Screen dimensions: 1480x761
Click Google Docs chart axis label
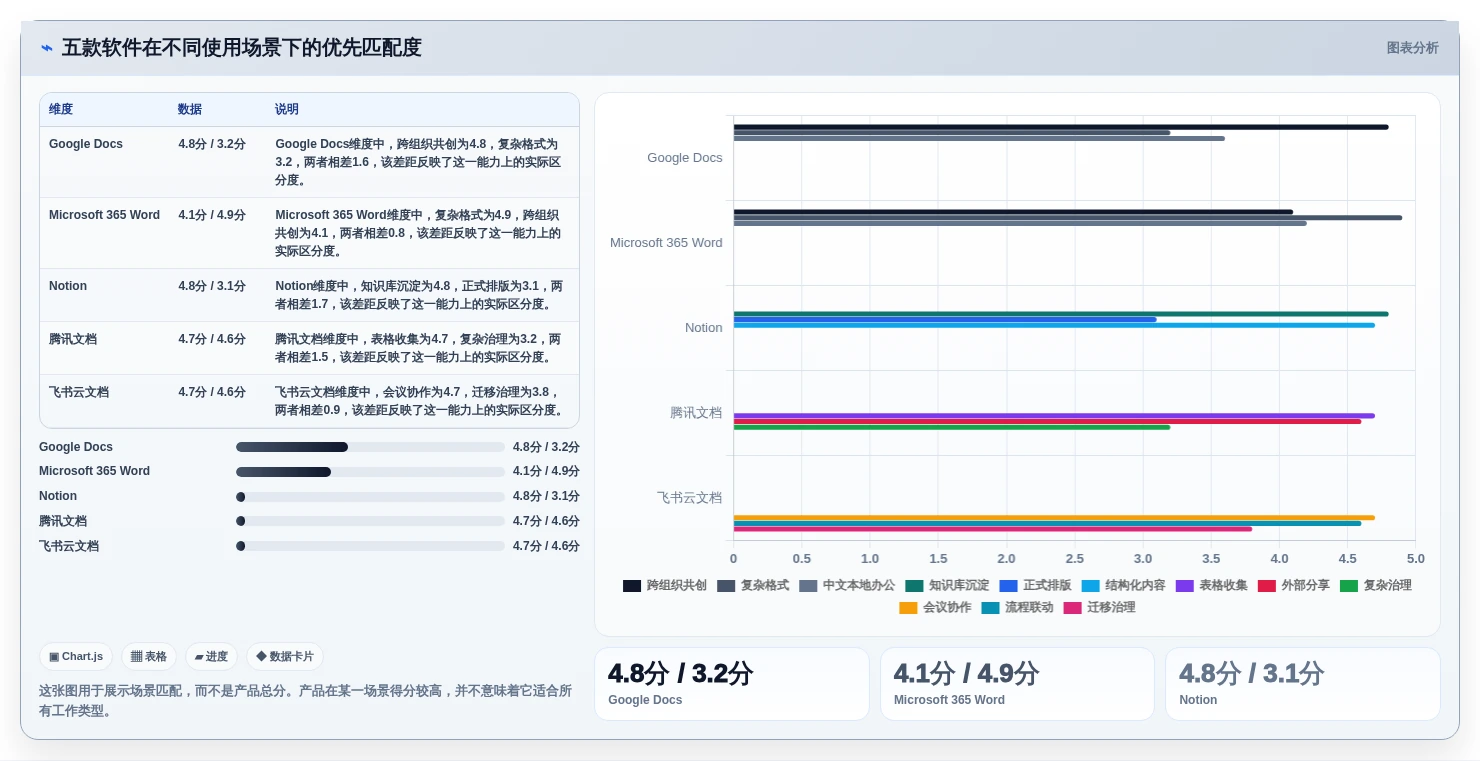click(x=685, y=158)
